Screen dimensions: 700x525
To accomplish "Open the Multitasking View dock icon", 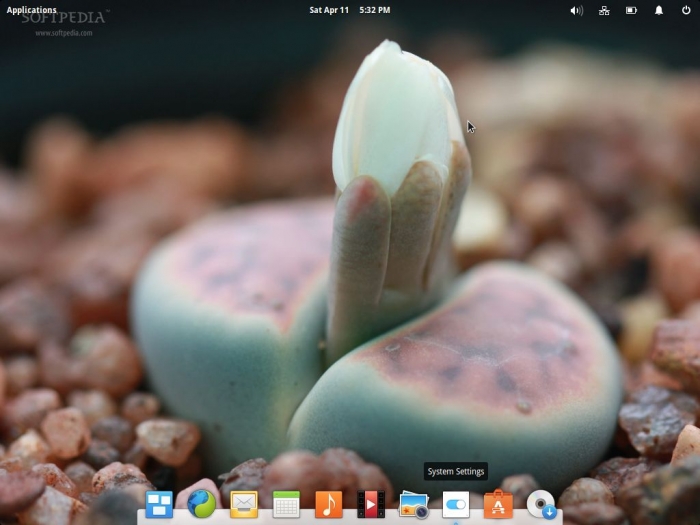I will [159, 504].
